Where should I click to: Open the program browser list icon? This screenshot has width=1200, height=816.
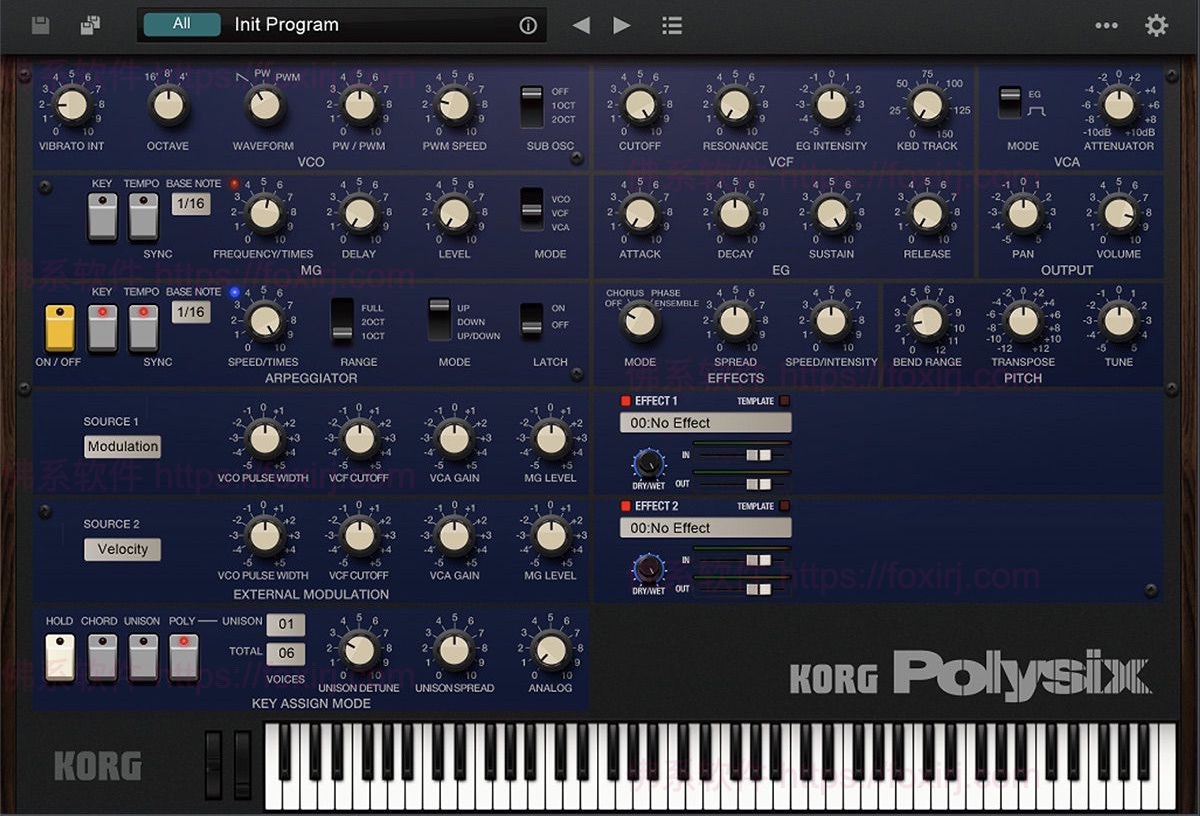[671, 25]
